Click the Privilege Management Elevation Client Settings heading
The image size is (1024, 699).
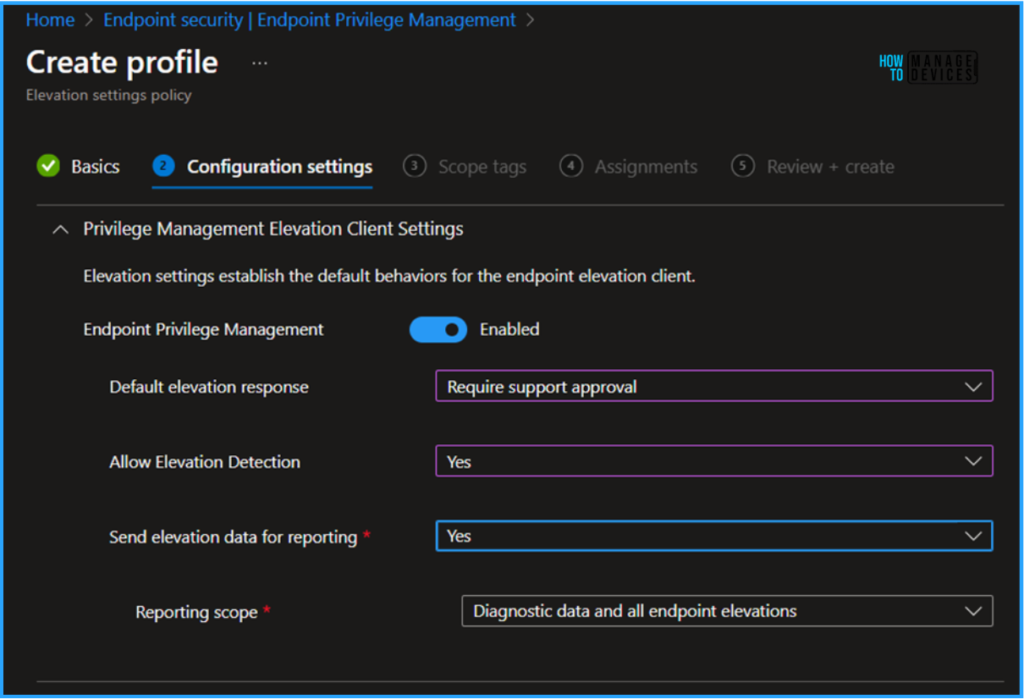273,229
